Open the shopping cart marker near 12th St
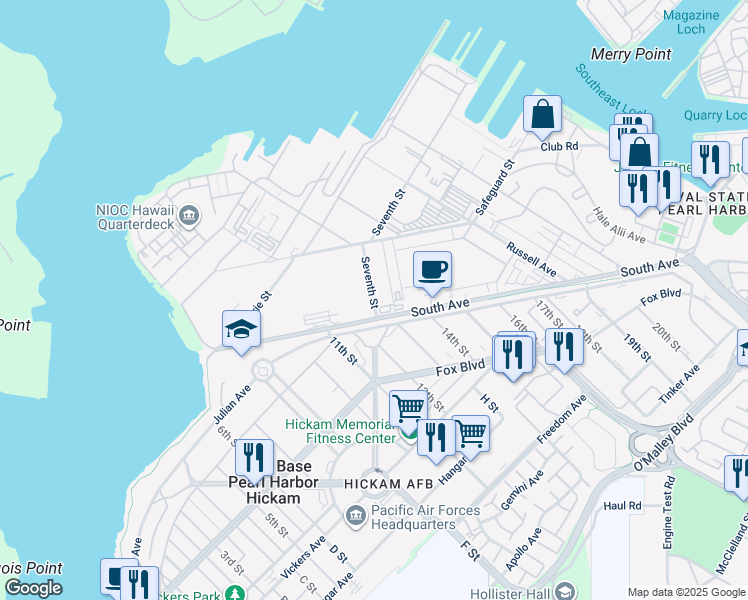 click(408, 409)
